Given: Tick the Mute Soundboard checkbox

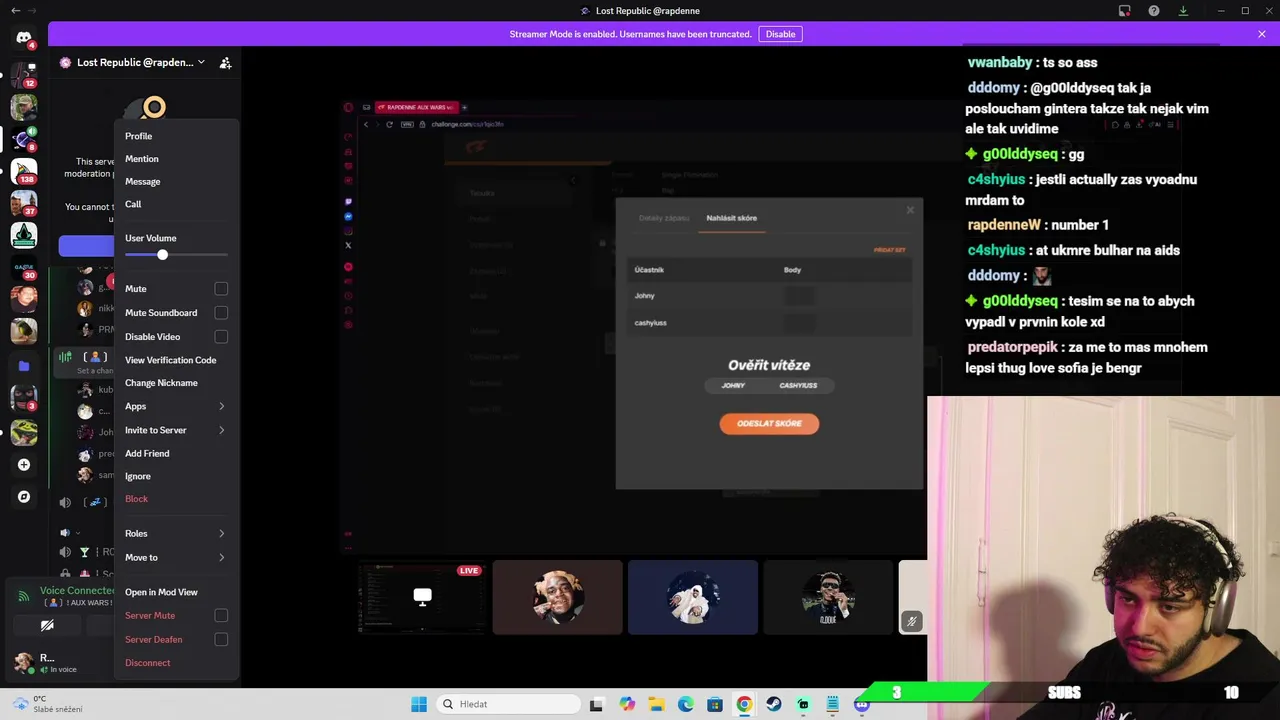Looking at the screenshot, I should pos(221,313).
